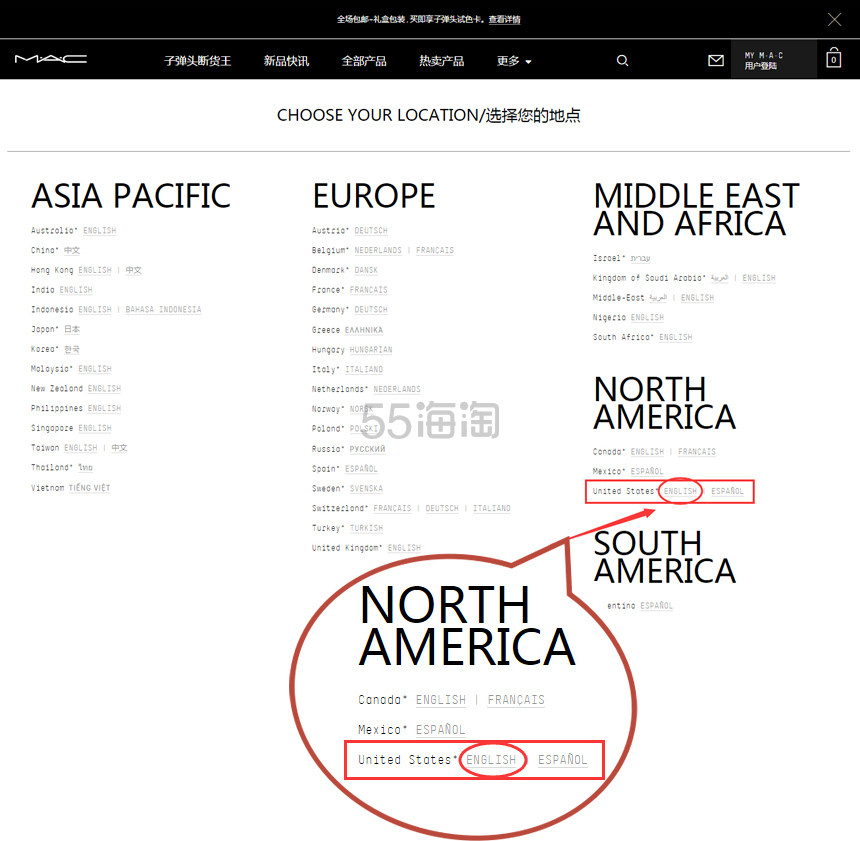Select Taiwan 中文 link

[x=119, y=448]
